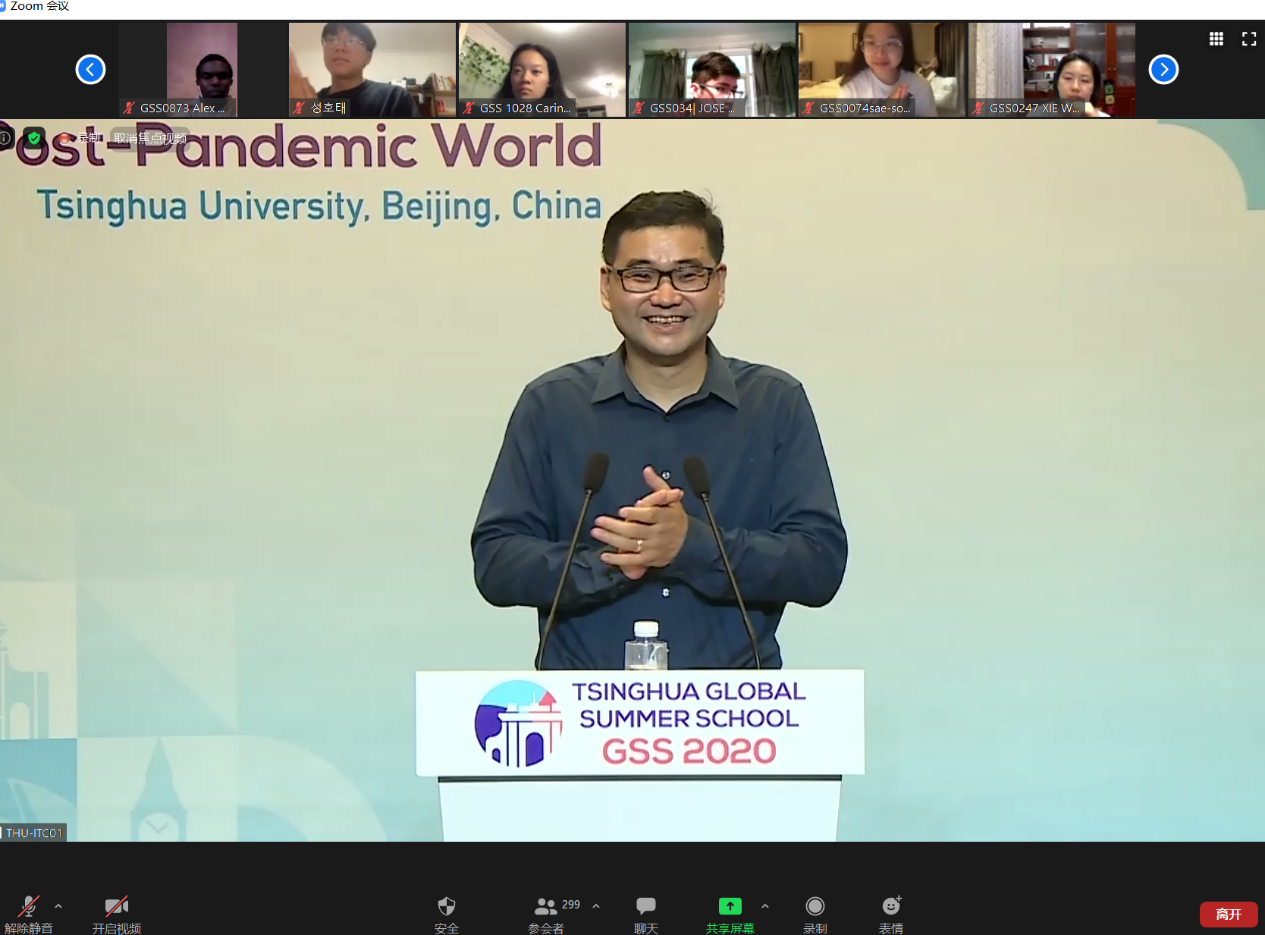
Task: Open the meeting information icon
Action: (x=6, y=138)
